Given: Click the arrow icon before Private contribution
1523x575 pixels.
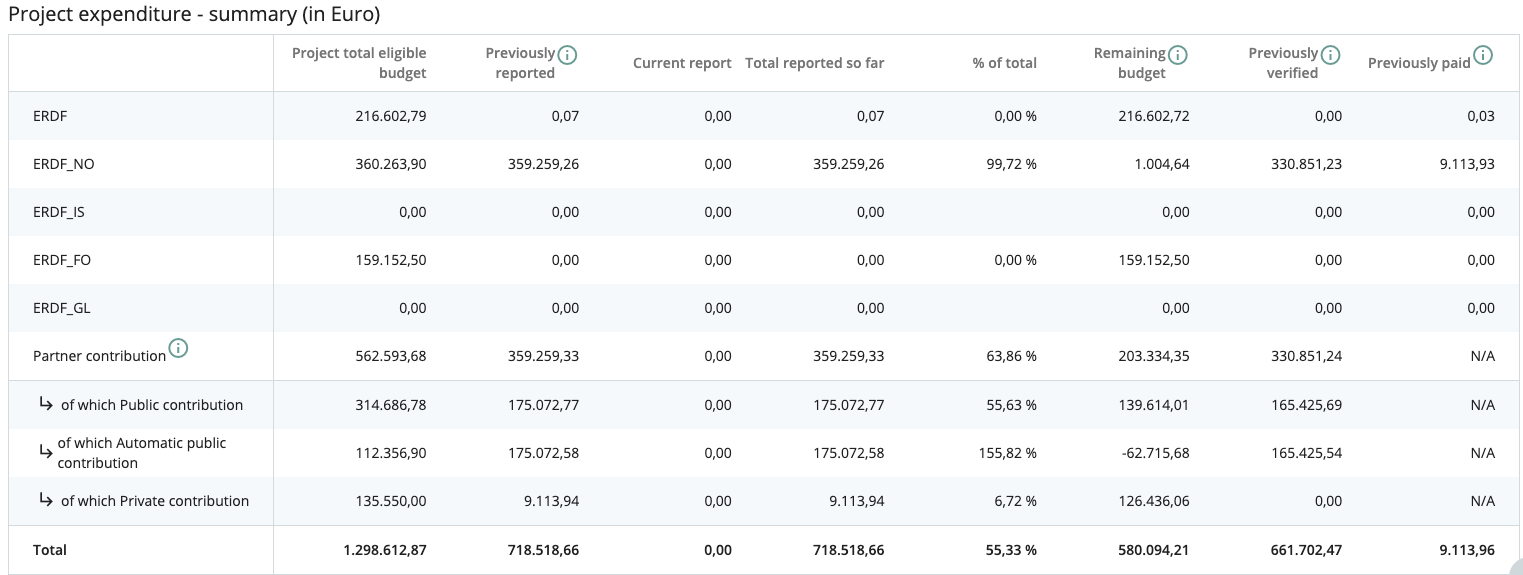Looking at the screenshot, I should tap(46, 500).
